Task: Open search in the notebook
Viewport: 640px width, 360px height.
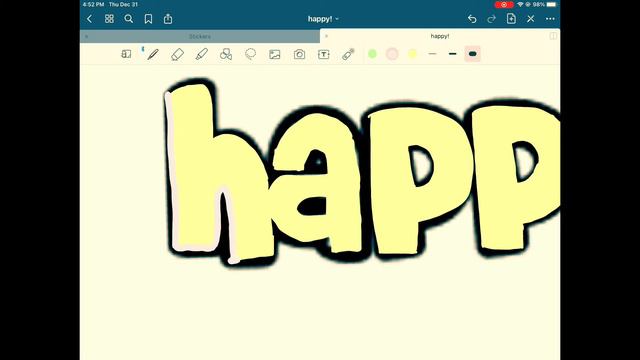Action: tap(129, 19)
